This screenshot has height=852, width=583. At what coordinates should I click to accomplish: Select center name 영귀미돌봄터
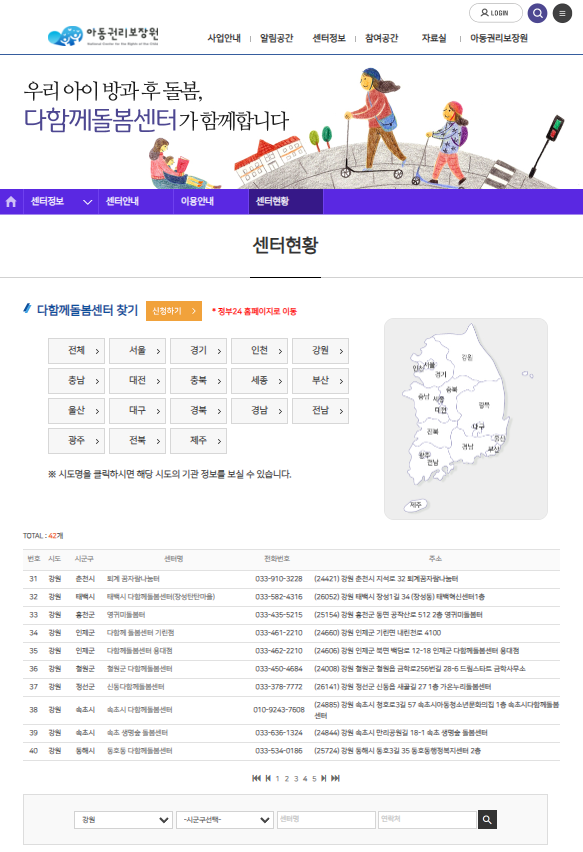coord(126,615)
